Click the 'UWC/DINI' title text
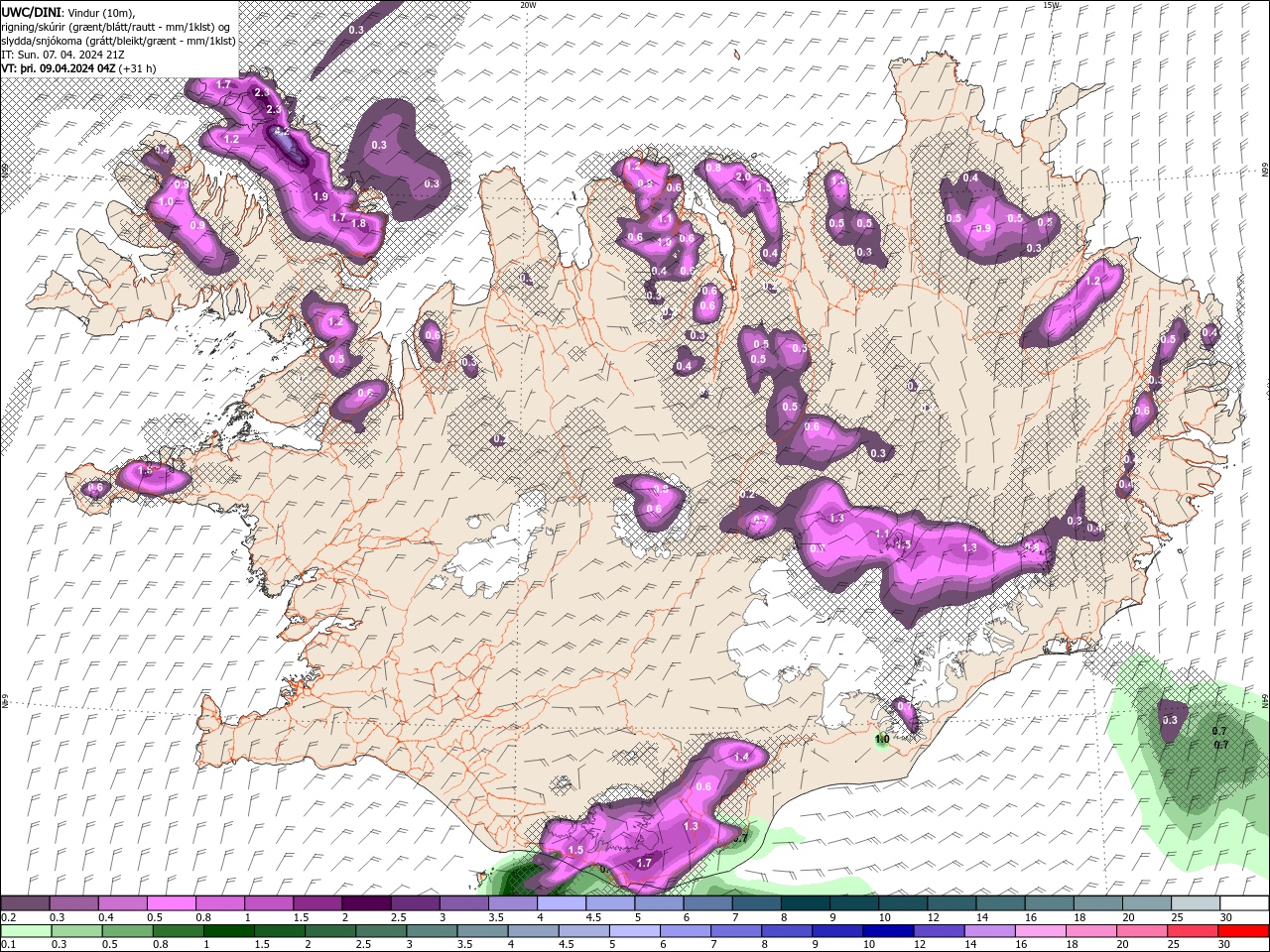This screenshot has width=1270, height=952. pyautogui.click(x=32, y=12)
